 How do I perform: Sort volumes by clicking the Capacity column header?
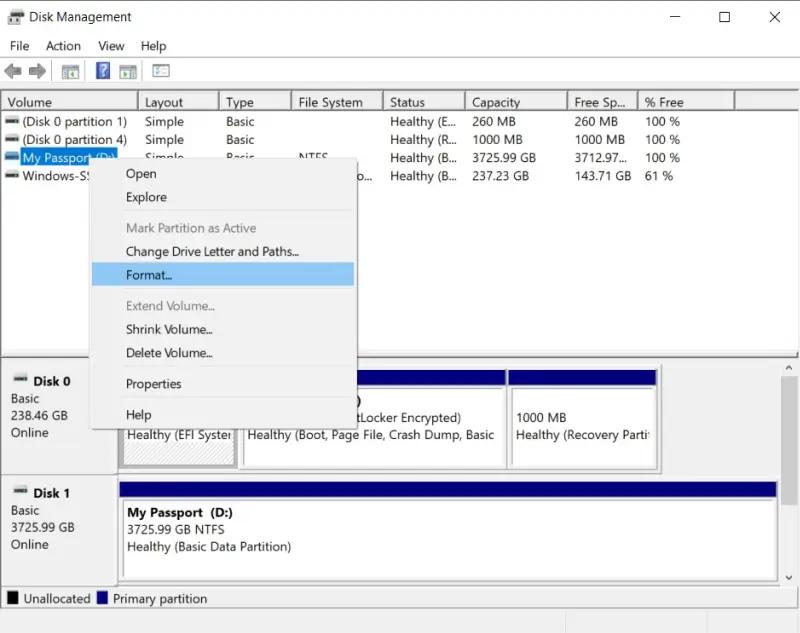pyautogui.click(x=515, y=101)
